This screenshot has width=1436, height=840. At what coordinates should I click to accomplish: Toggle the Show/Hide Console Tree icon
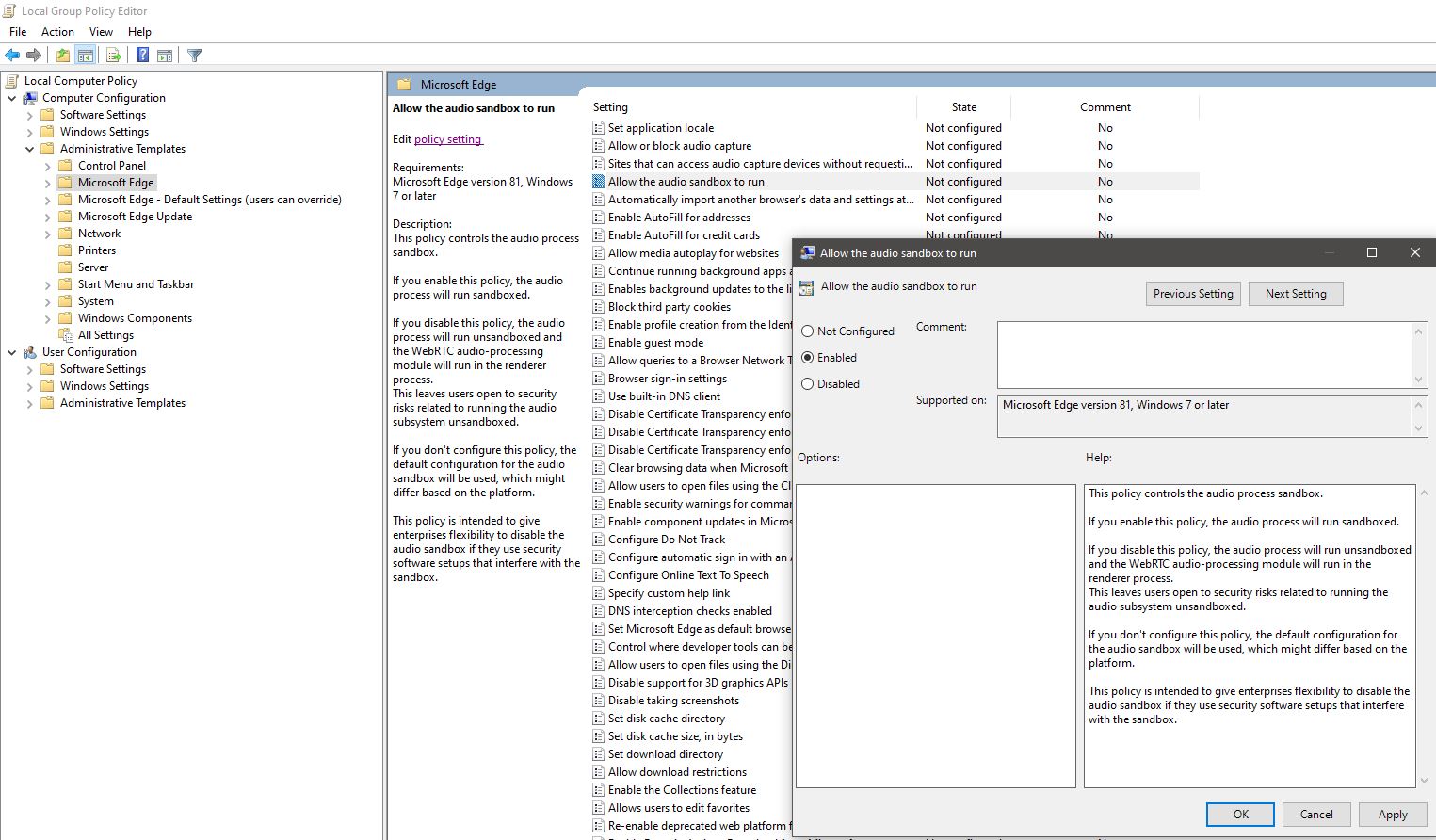pos(86,55)
